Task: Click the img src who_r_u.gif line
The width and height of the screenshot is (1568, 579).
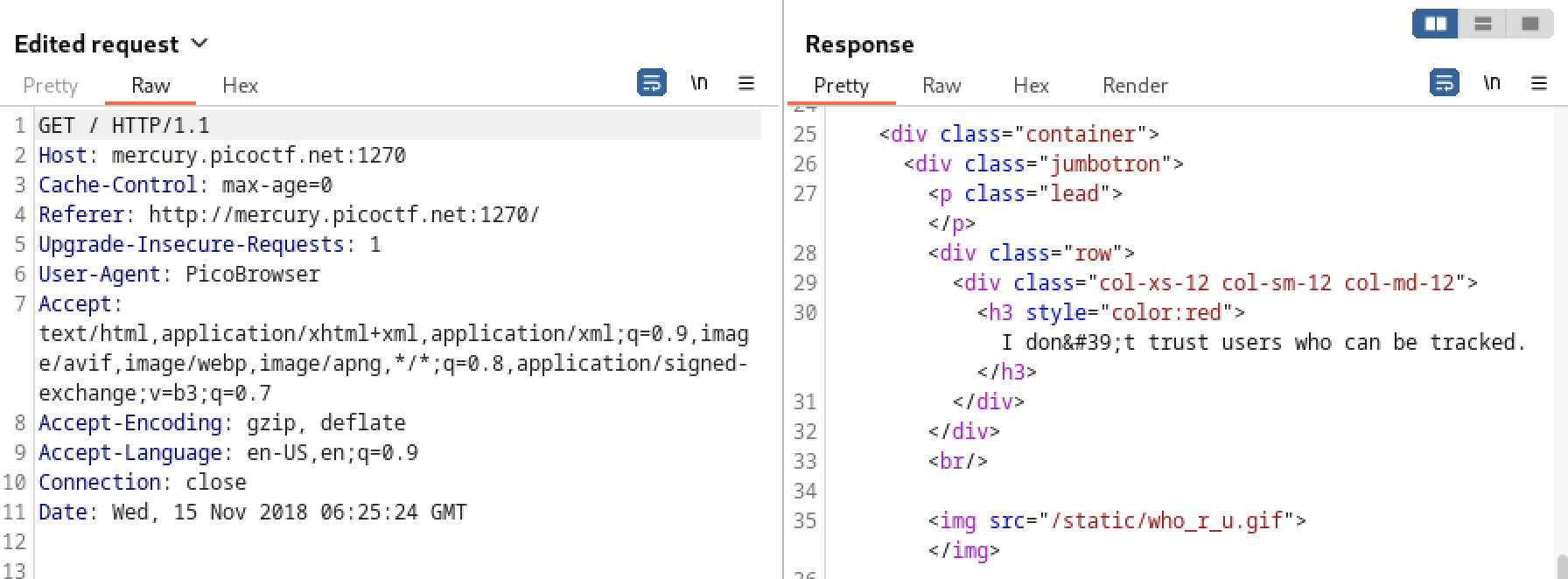Action: coord(1117,521)
